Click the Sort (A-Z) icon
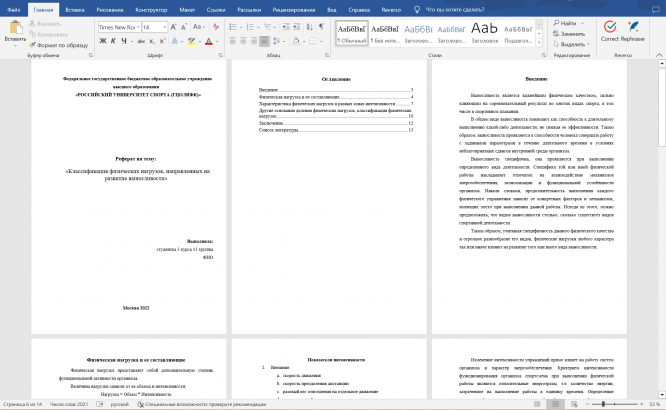 [310, 27]
